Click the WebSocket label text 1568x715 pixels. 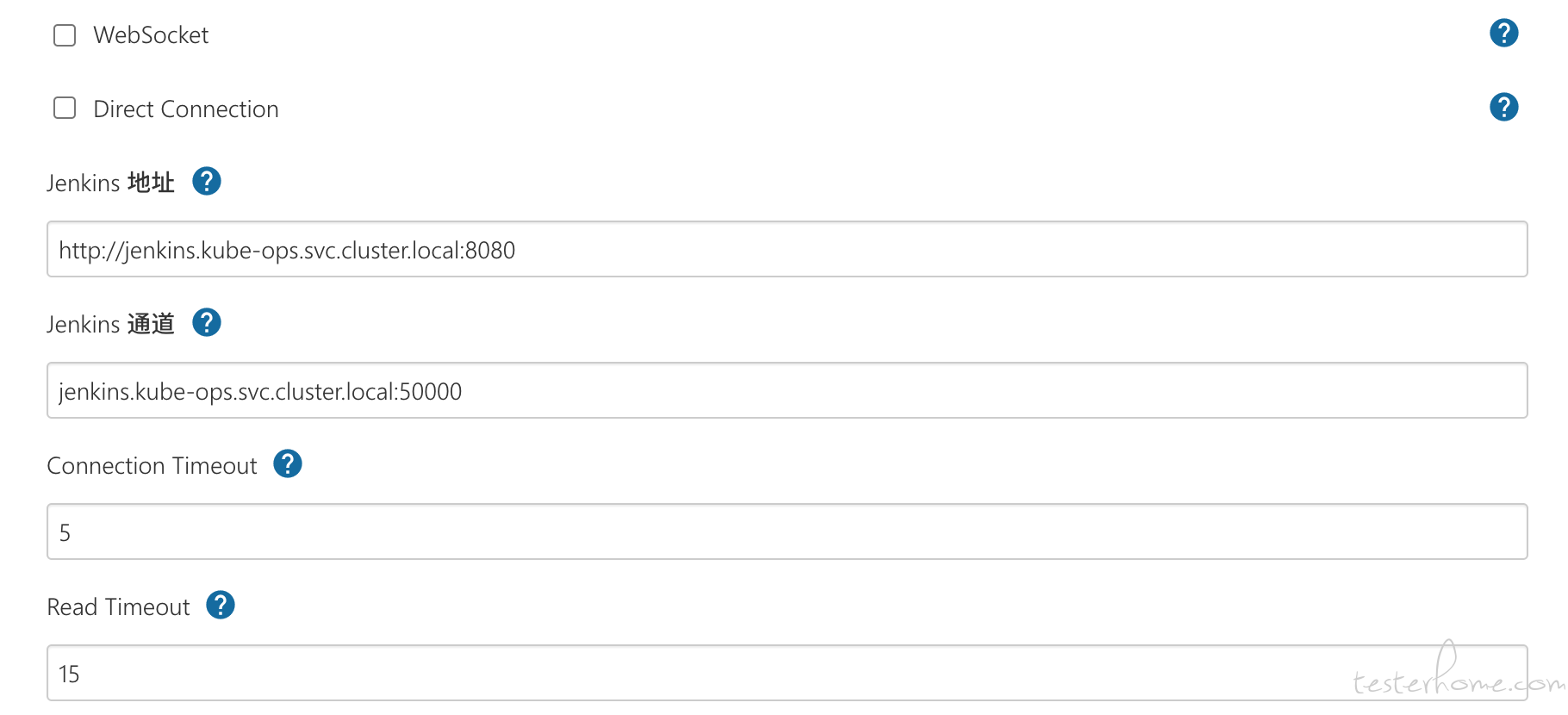coord(151,35)
